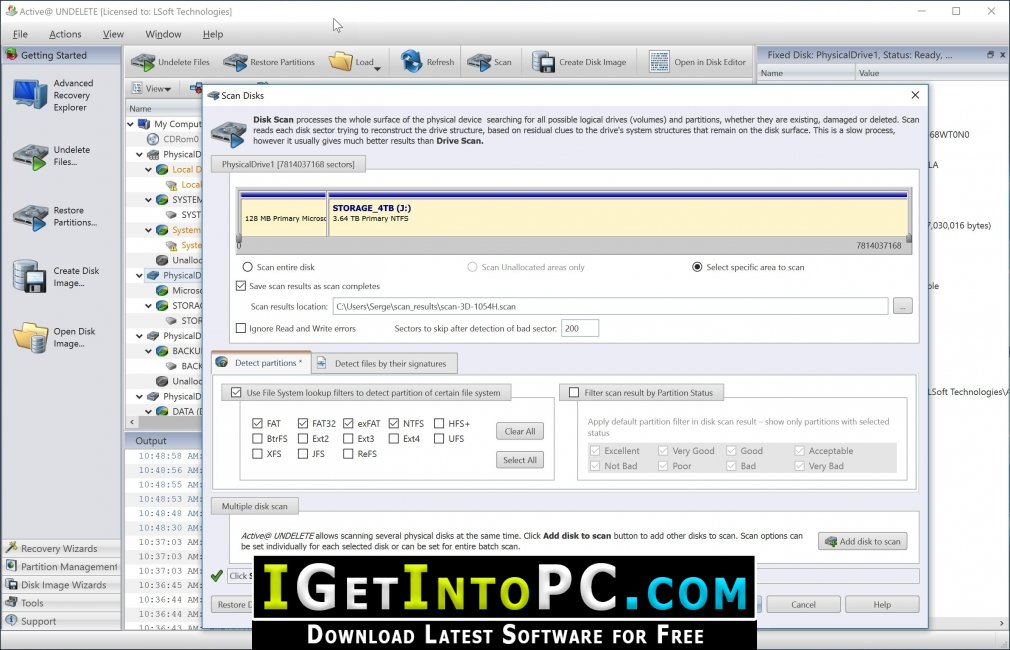The image size is (1010, 650).
Task: Click Open Disk Image sidebar icon
Action: click(x=30, y=337)
